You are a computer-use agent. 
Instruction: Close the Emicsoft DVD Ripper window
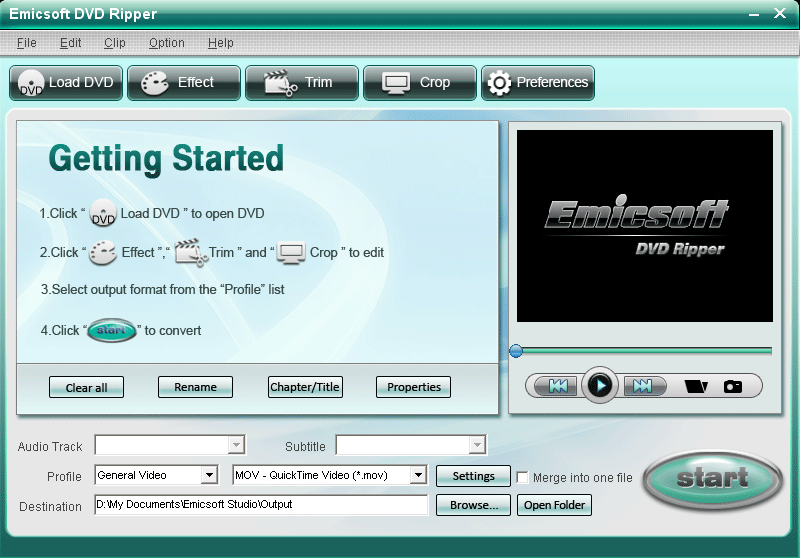pos(779,13)
